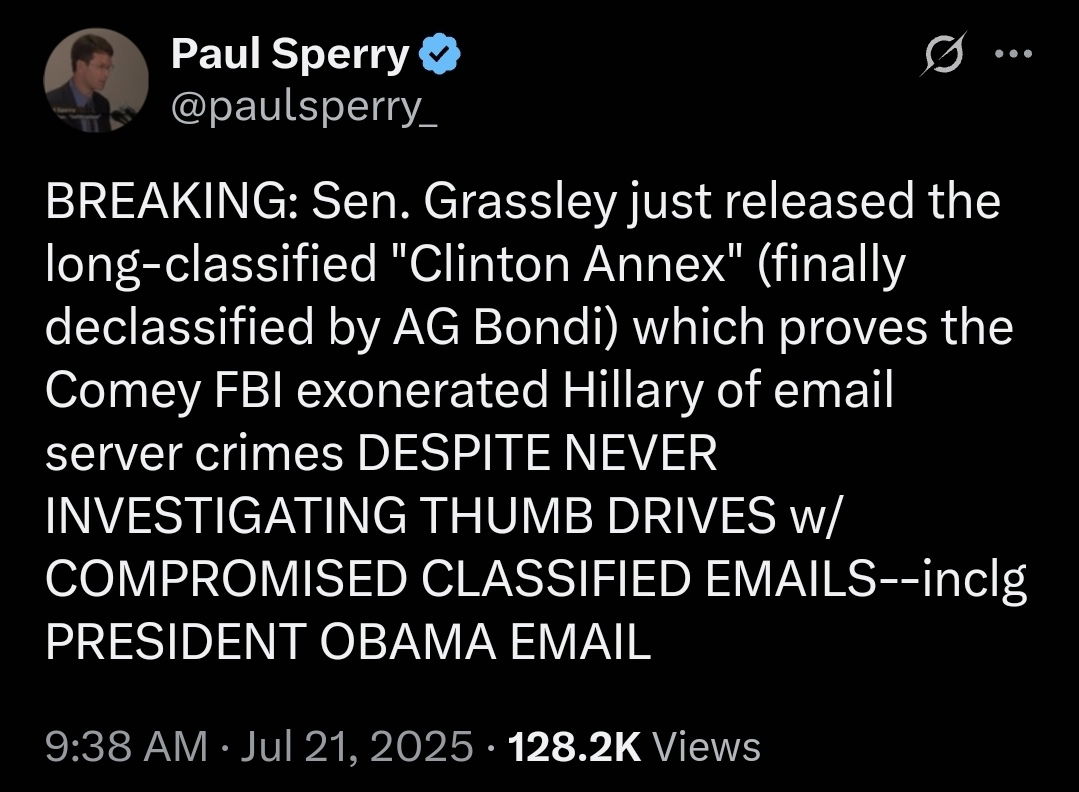Viewport: 1079px width, 792px height.
Task: Click the PRESIDENT OBAMA EMAIL text
Action: pyautogui.click(x=349, y=644)
